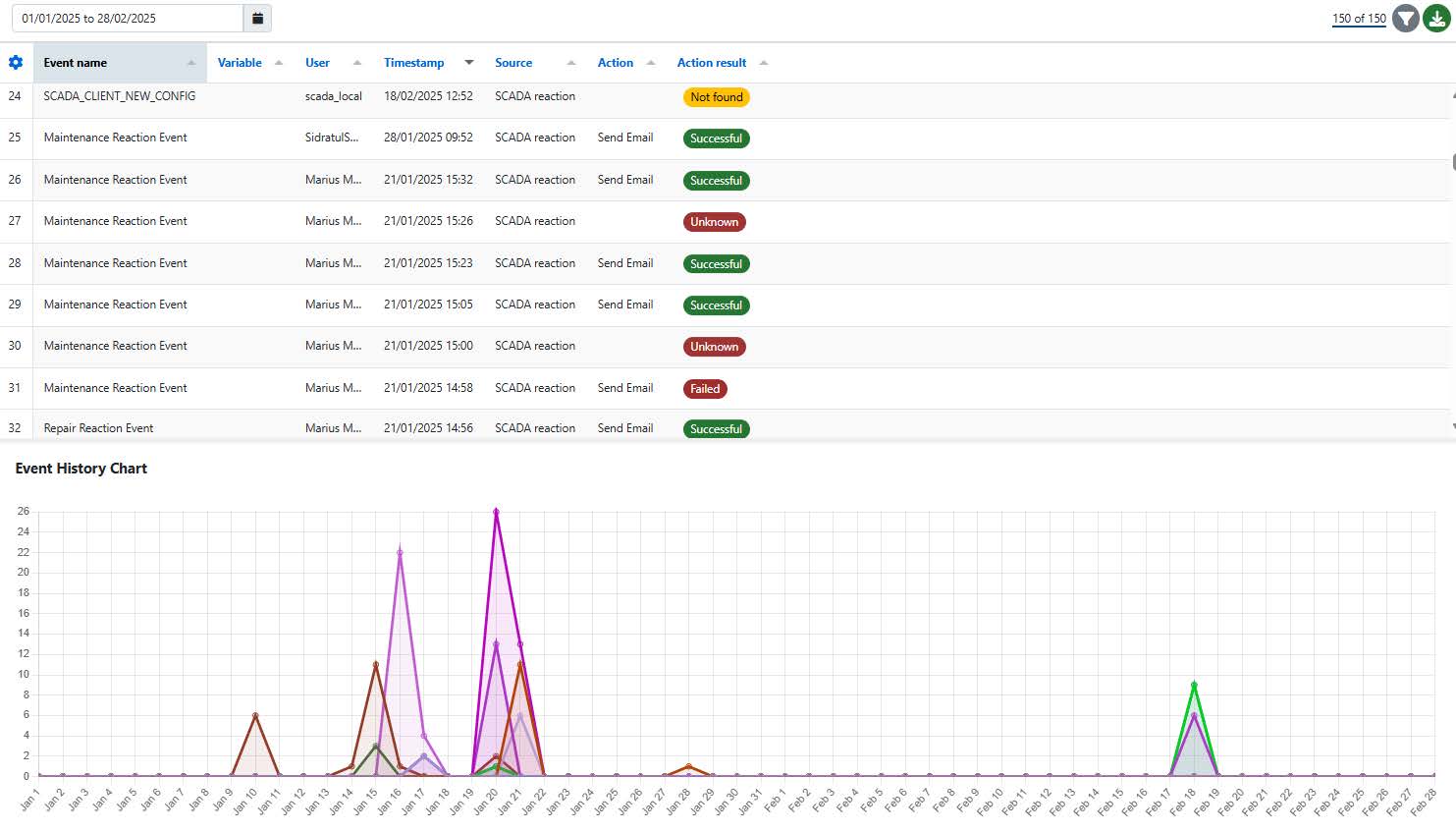
Task: Click the brown Jan 15 point at 11
Action: click(376, 664)
